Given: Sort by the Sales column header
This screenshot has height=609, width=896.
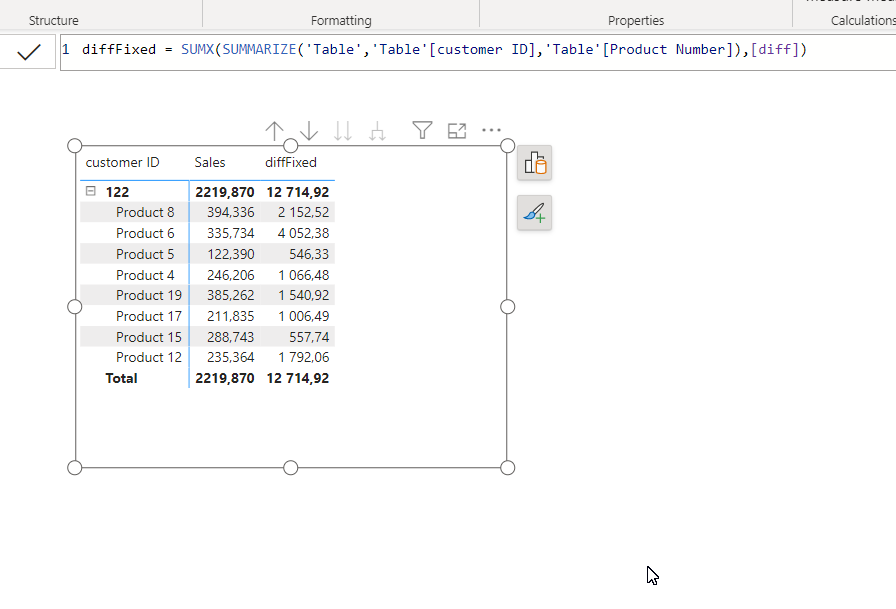Looking at the screenshot, I should [x=210, y=162].
